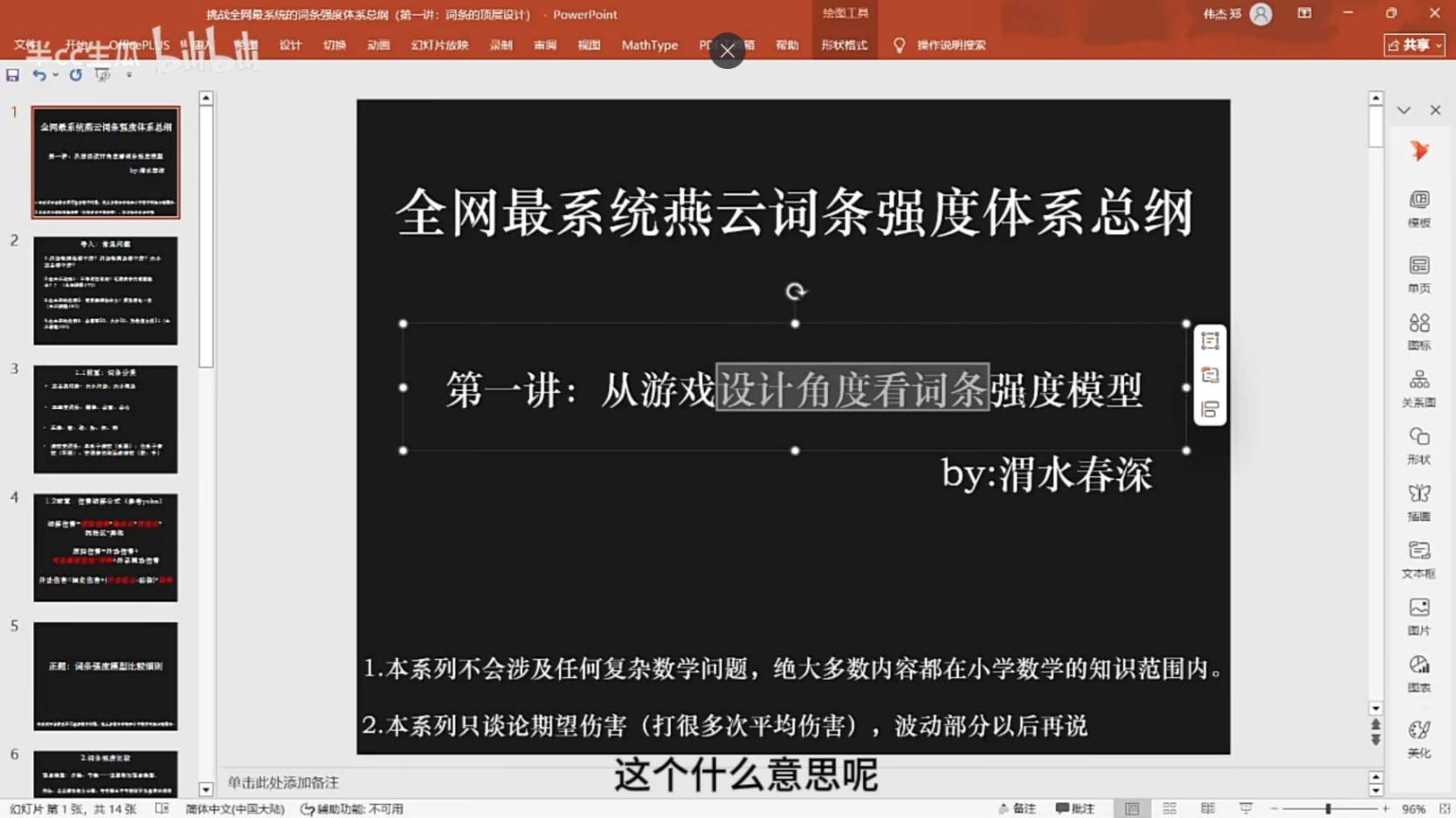Zoom out with the minus button

point(1274,809)
